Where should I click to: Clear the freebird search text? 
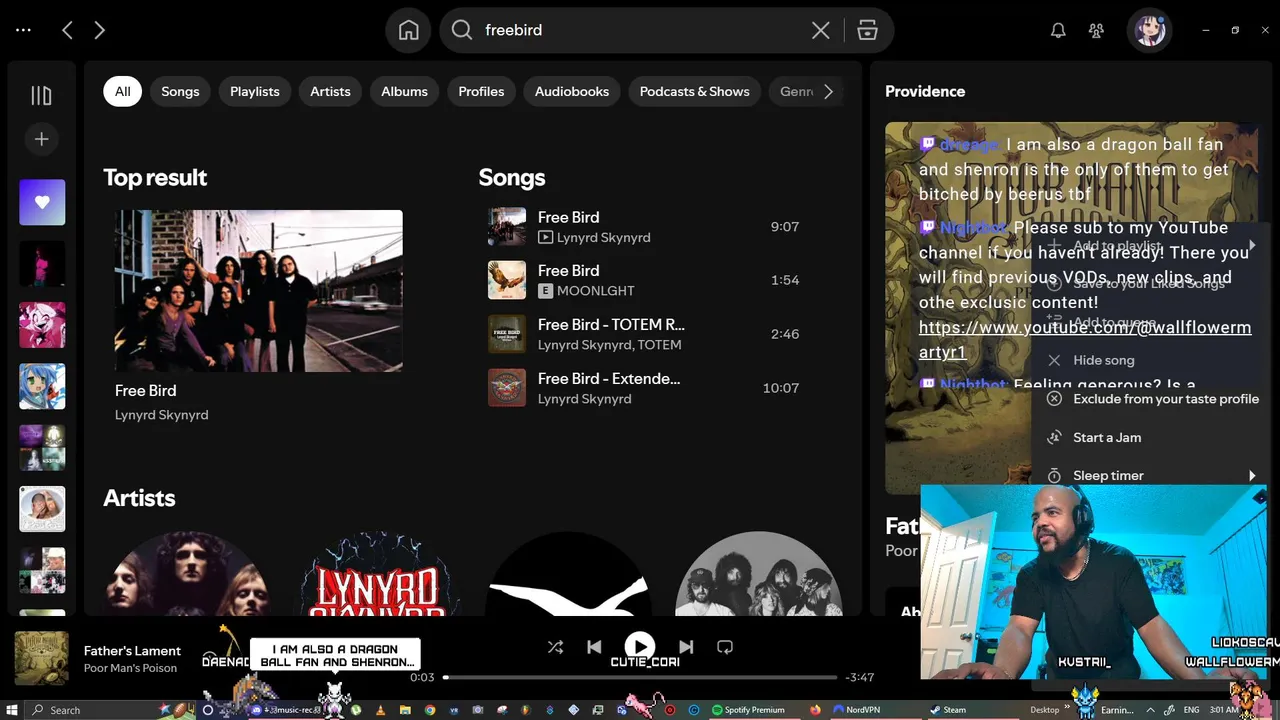tap(821, 30)
